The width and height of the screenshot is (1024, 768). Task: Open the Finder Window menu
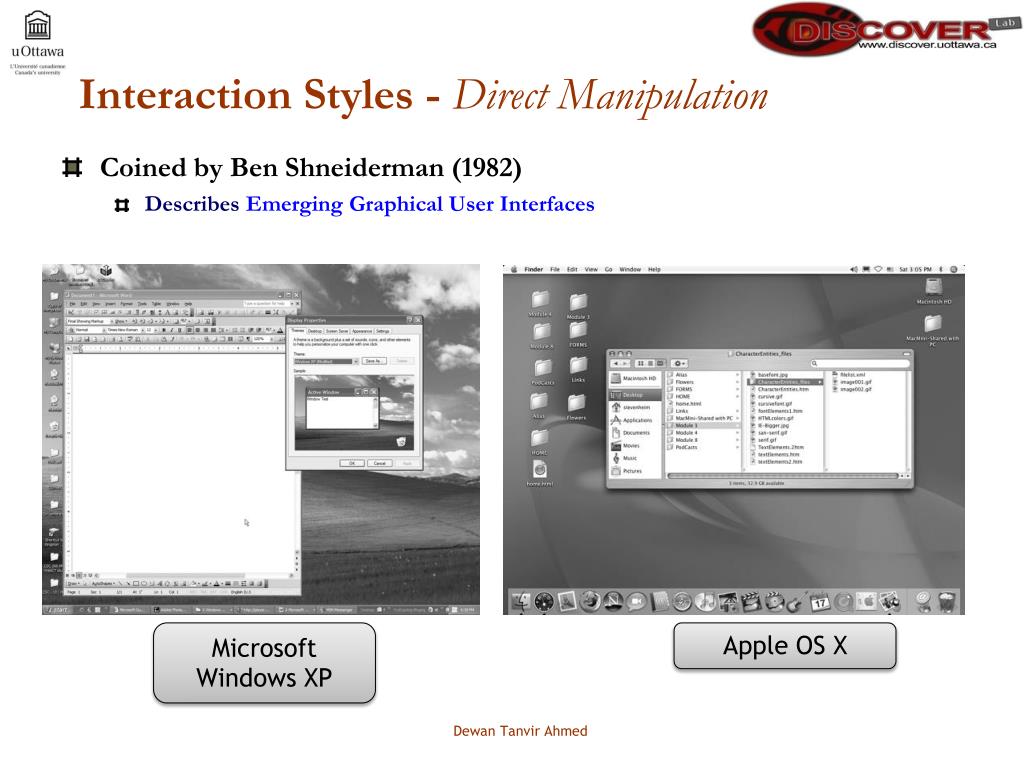click(x=630, y=269)
